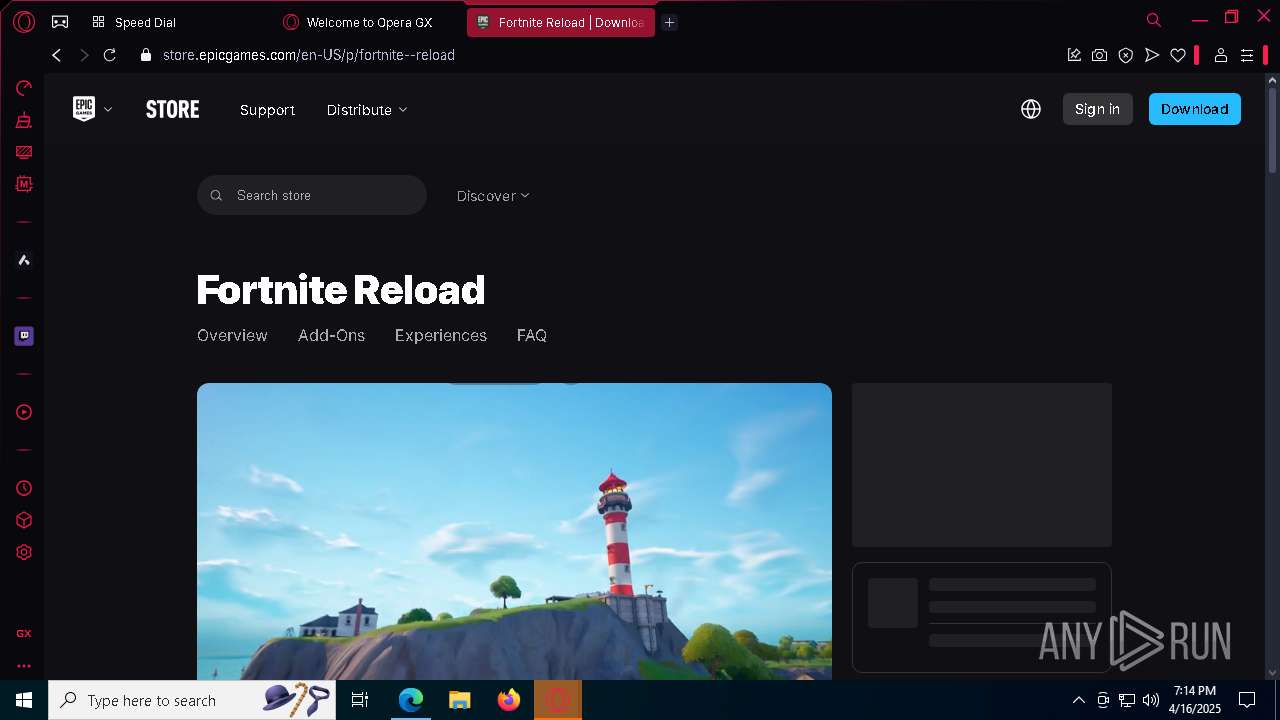The image size is (1280, 720).
Task: Open the Windows Start menu
Action: (24, 700)
